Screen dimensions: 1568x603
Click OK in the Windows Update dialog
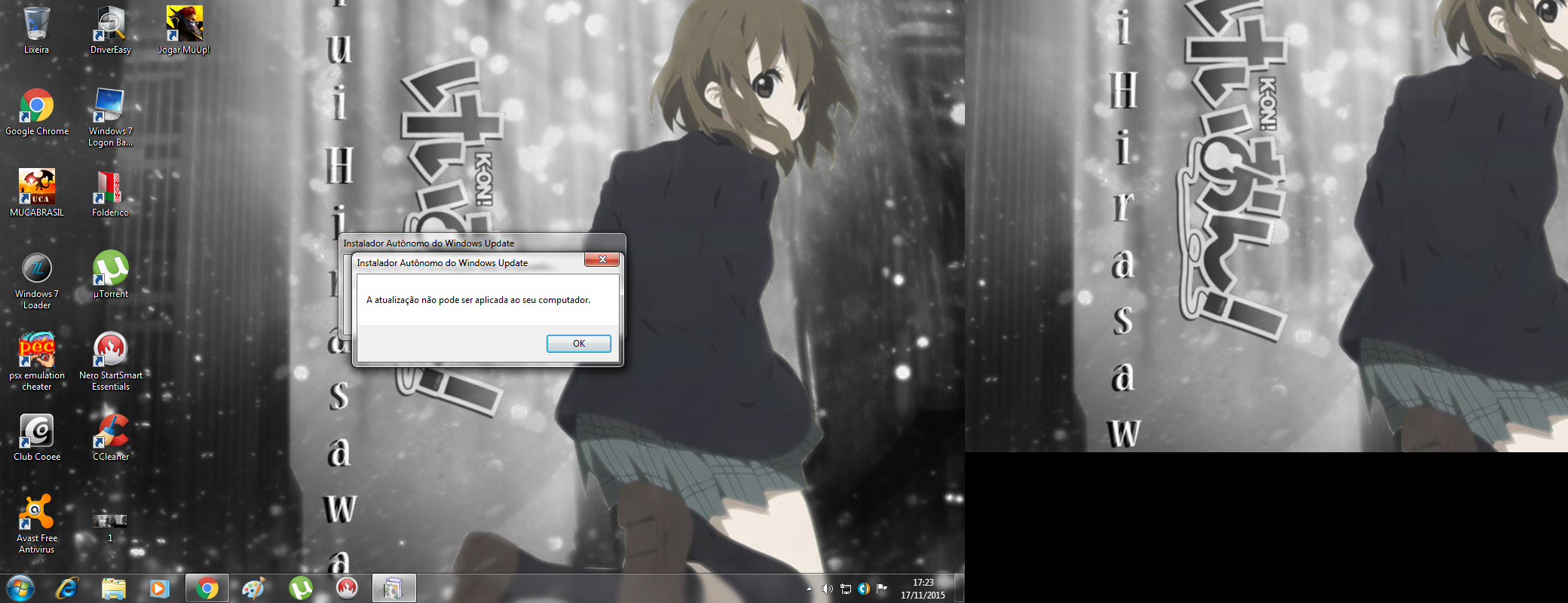coord(578,344)
